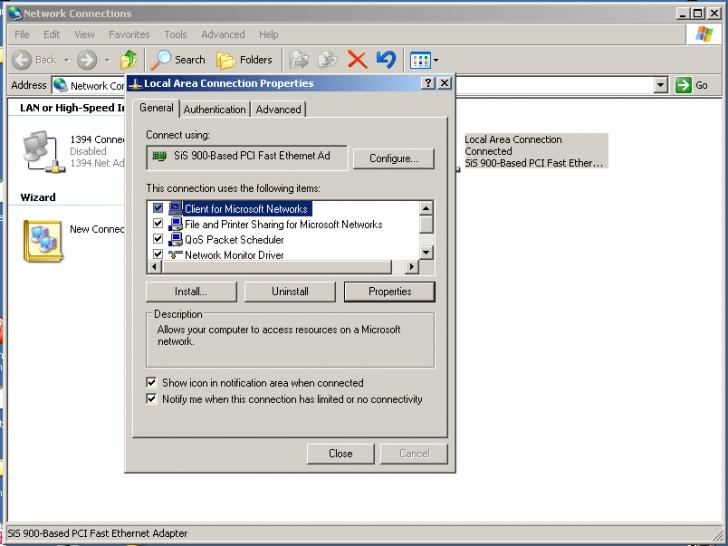Click the Close button in dialog

[x=340, y=454]
